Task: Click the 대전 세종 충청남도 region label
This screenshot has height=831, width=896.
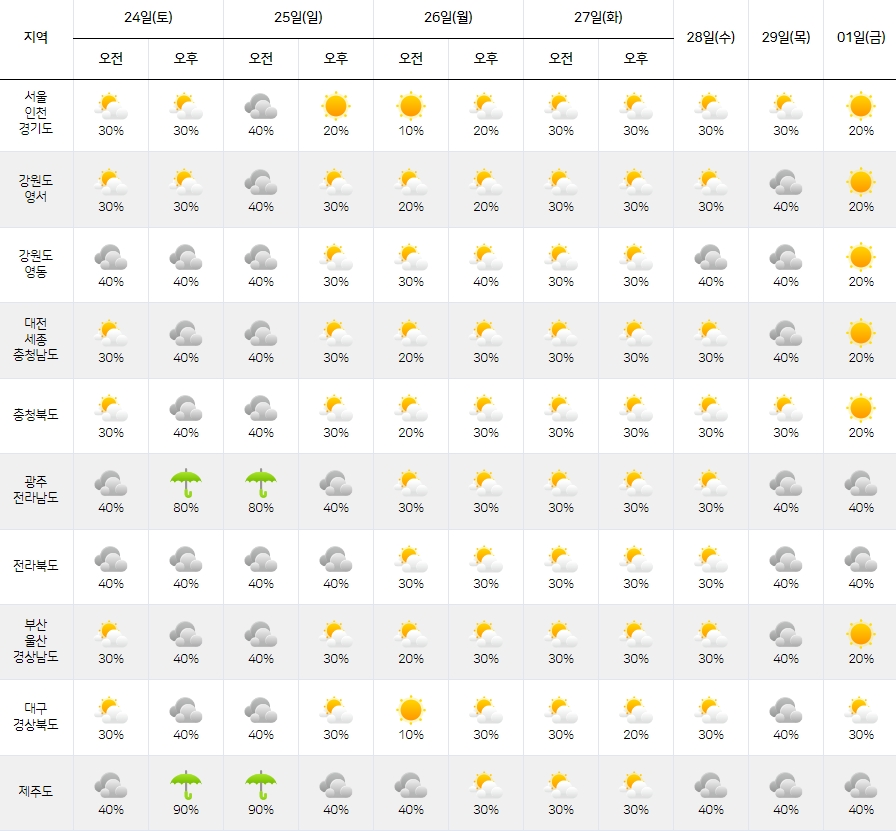Action: coord(36,339)
